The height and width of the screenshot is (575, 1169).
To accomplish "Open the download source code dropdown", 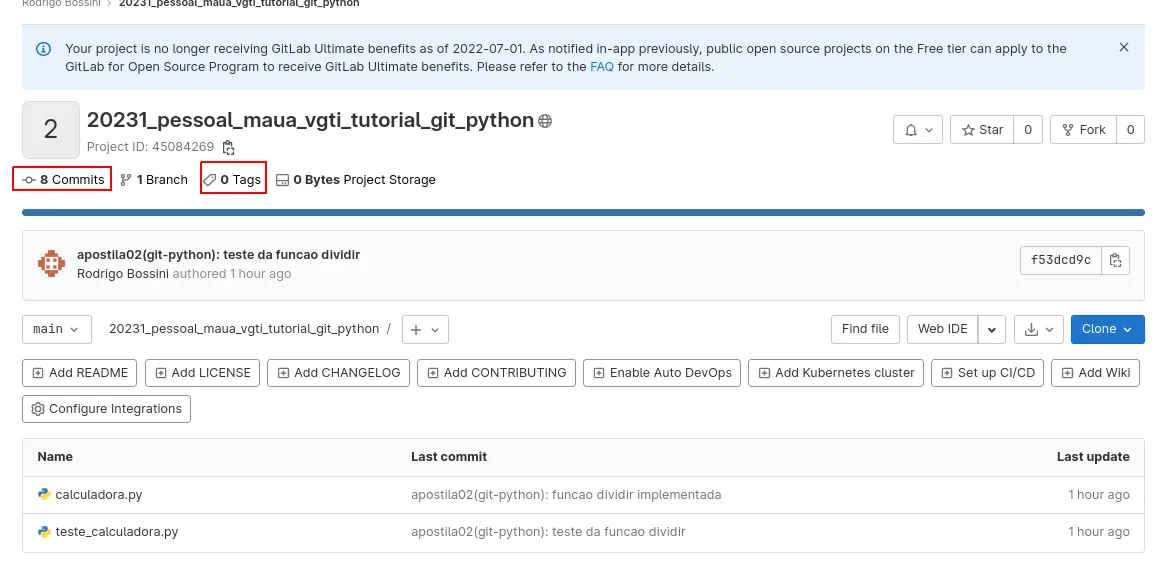I will [1039, 329].
